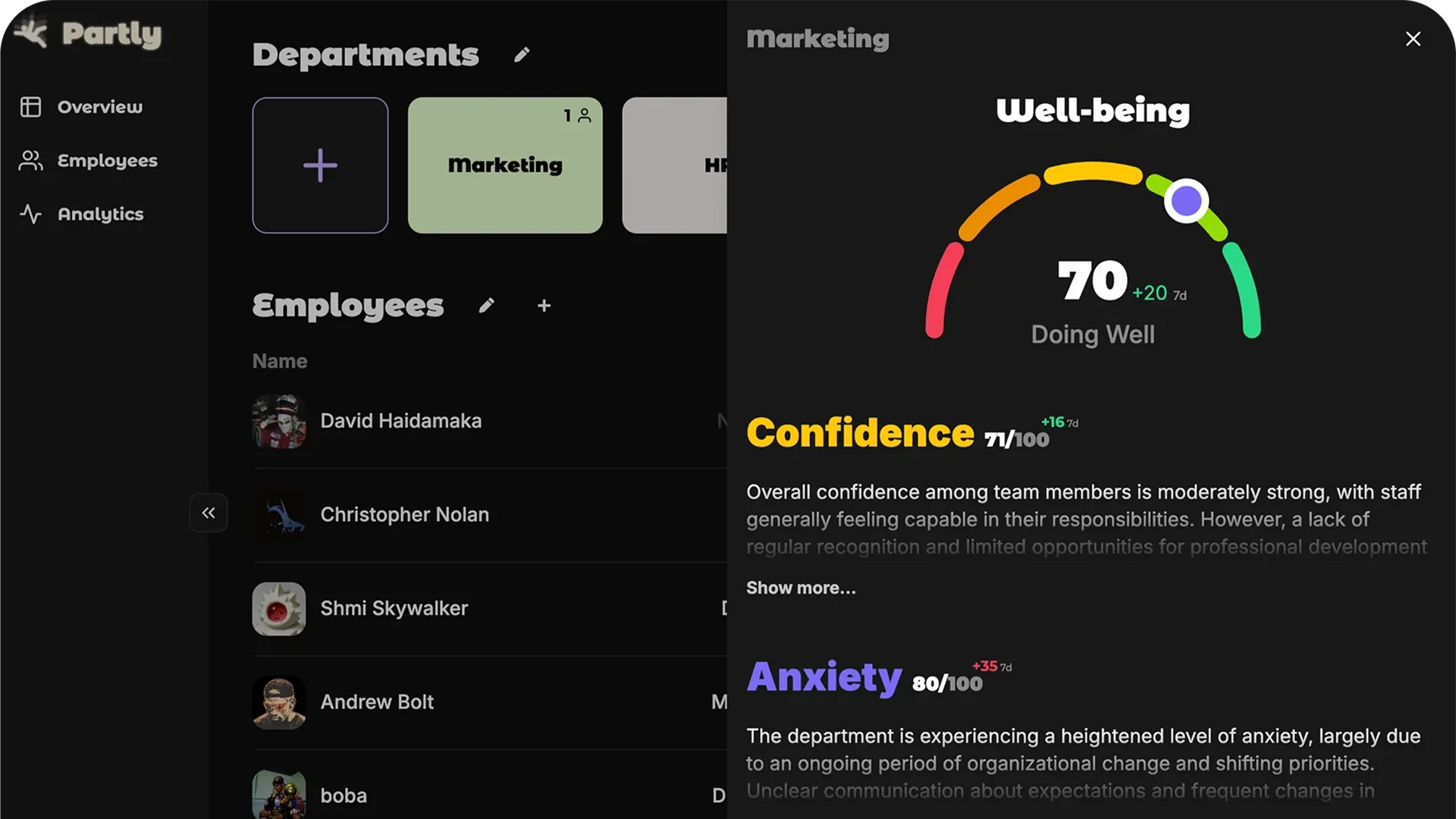Select the Employees sidebar icon
The height and width of the screenshot is (819, 1456).
[x=30, y=160]
